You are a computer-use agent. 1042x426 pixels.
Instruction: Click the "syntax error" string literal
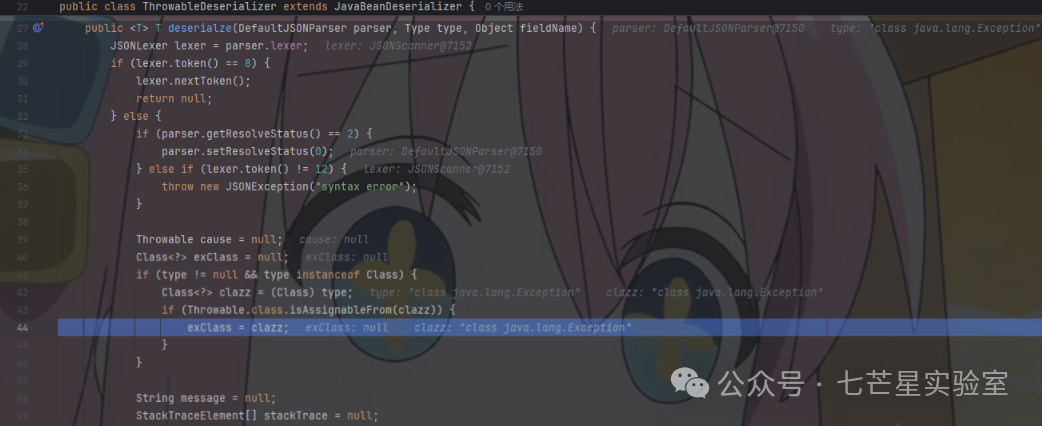(x=360, y=187)
